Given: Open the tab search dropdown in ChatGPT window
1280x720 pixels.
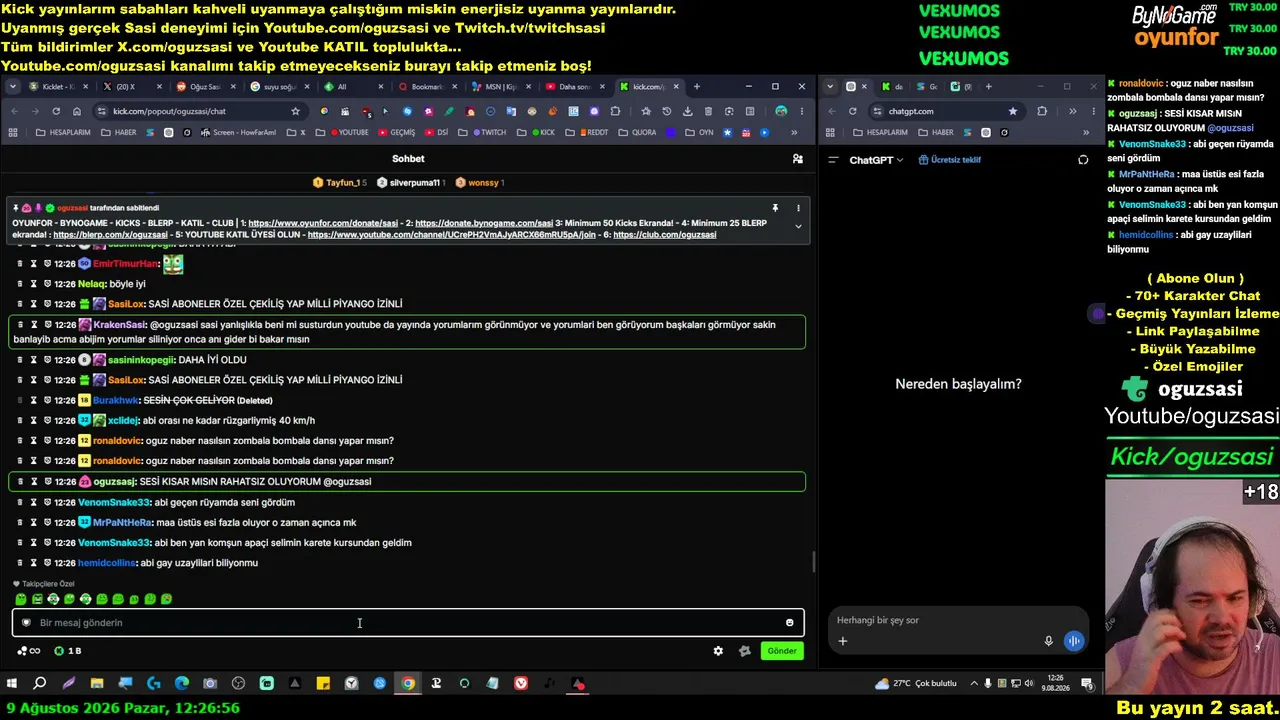Looking at the screenshot, I should pos(830,87).
